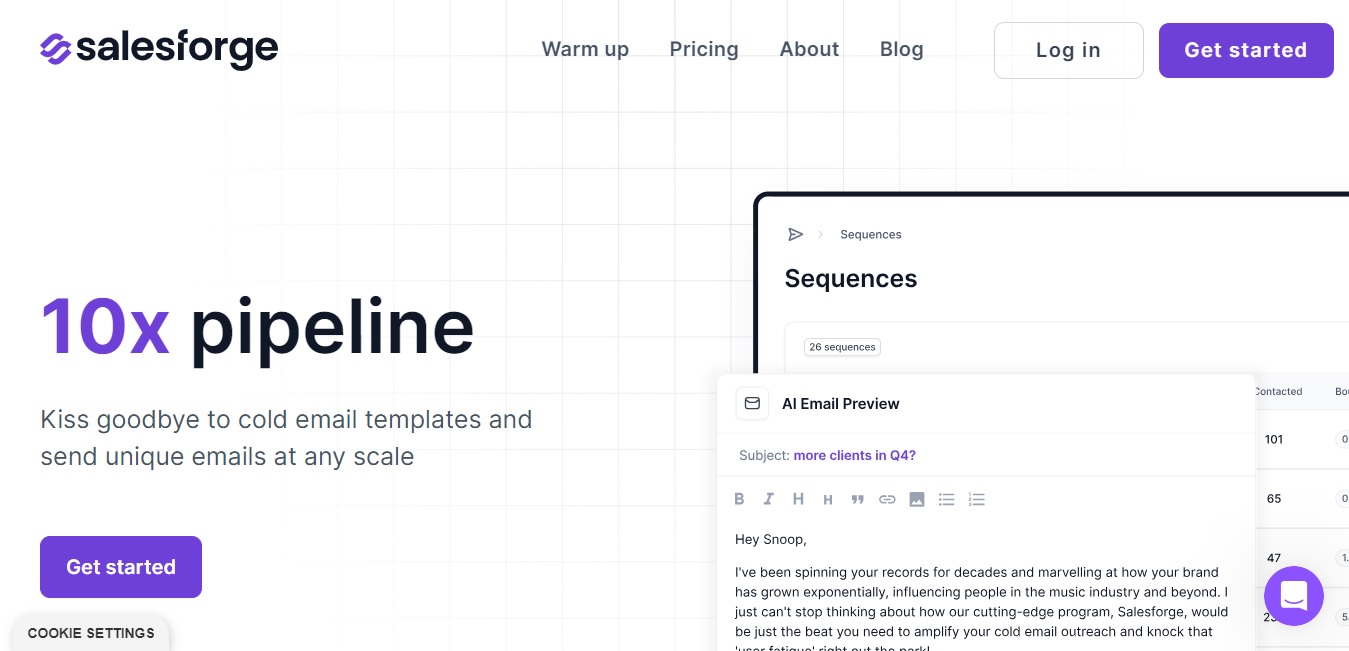Viewport: 1349px width, 651px height.
Task: Insert an image in the email
Action: 917,499
